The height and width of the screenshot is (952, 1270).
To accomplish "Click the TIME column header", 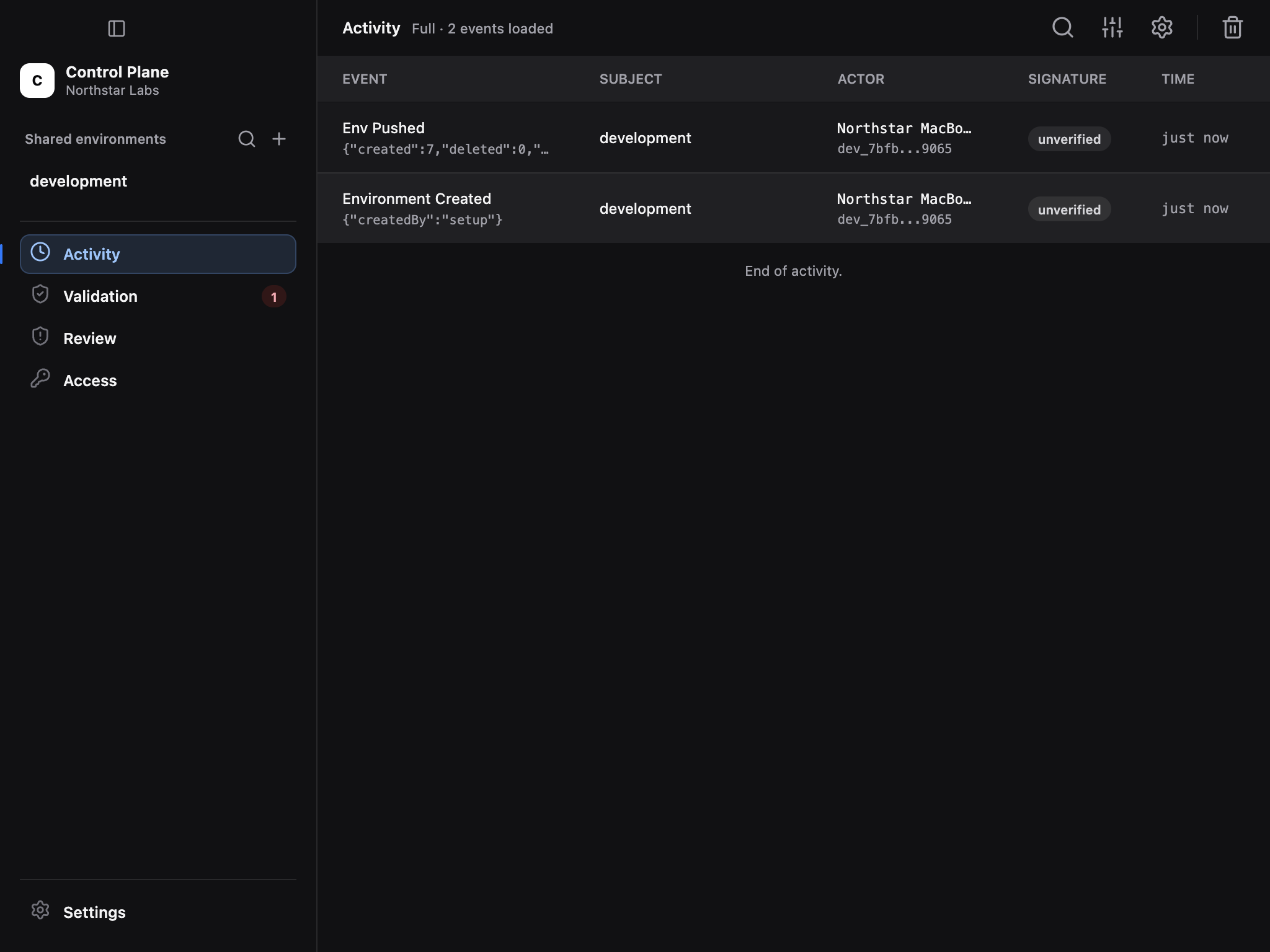I will 1178,79.
